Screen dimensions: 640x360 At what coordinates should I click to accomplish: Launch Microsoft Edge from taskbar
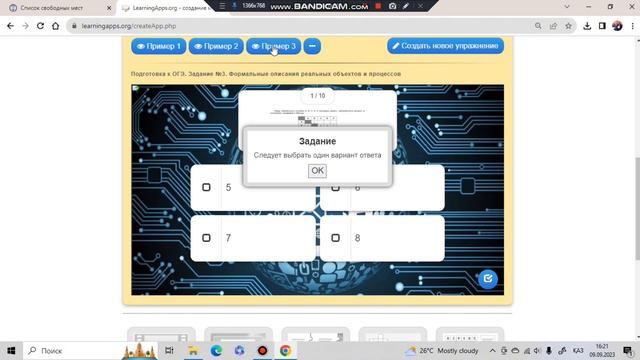point(216,351)
